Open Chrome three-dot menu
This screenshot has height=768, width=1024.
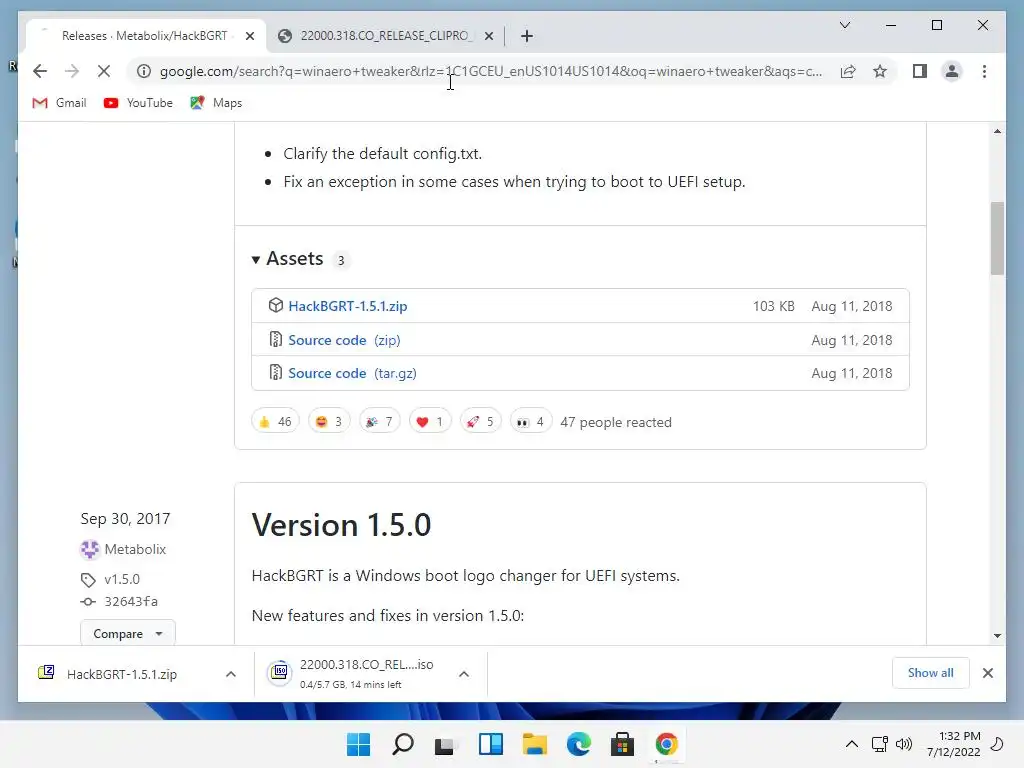click(x=984, y=71)
